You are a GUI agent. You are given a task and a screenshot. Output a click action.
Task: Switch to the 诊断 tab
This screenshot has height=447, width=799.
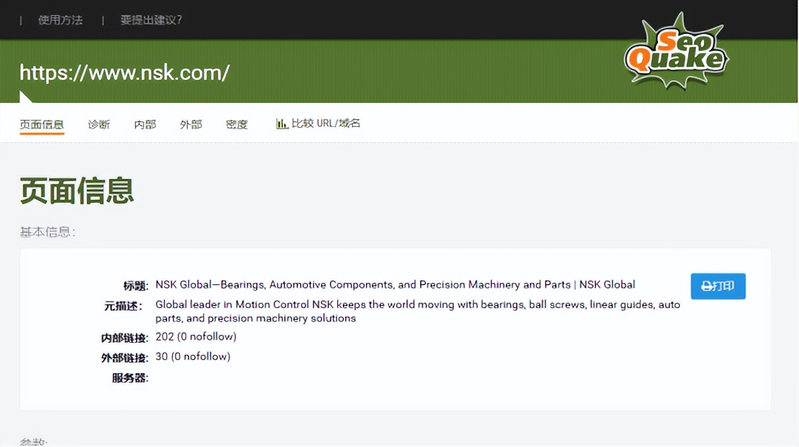tap(99, 125)
